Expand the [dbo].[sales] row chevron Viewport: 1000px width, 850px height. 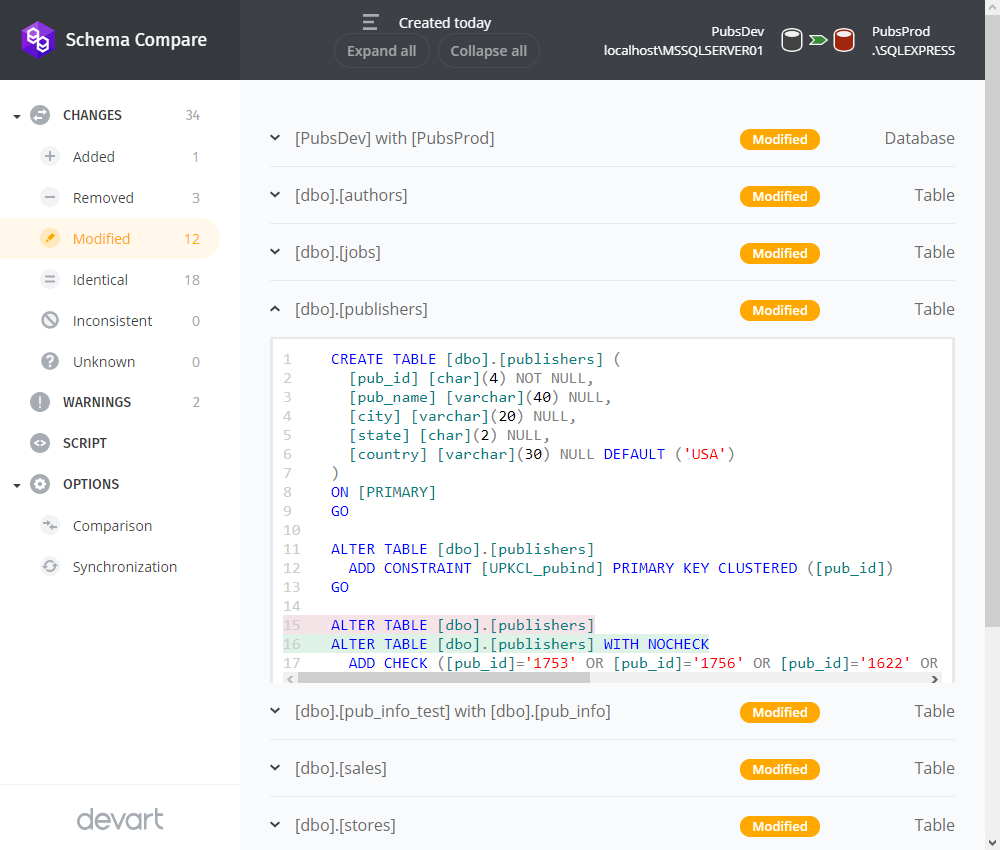coord(275,768)
